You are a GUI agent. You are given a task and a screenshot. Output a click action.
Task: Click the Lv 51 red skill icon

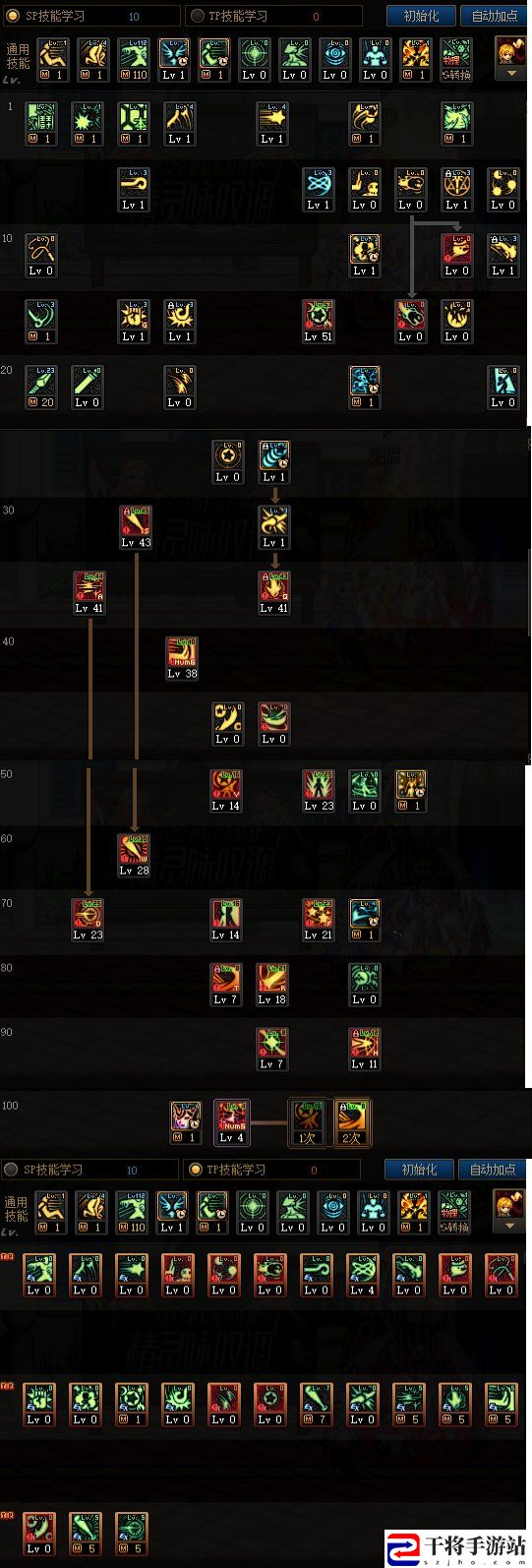[x=318, y=322]
